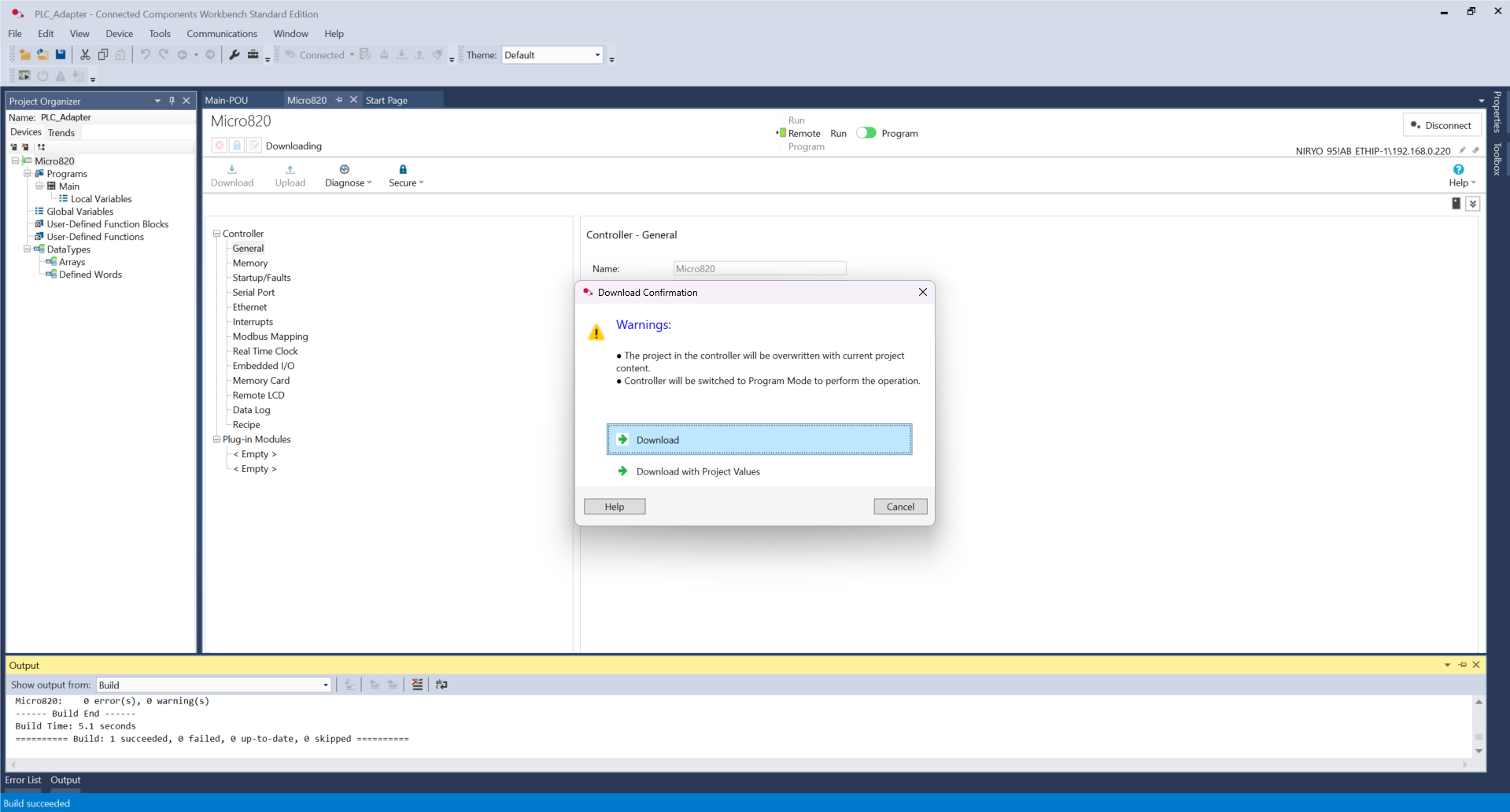Cancel the Download Confirmation dialog
Viewport: 1510px width, 812px height.
(x=899, y=507)
